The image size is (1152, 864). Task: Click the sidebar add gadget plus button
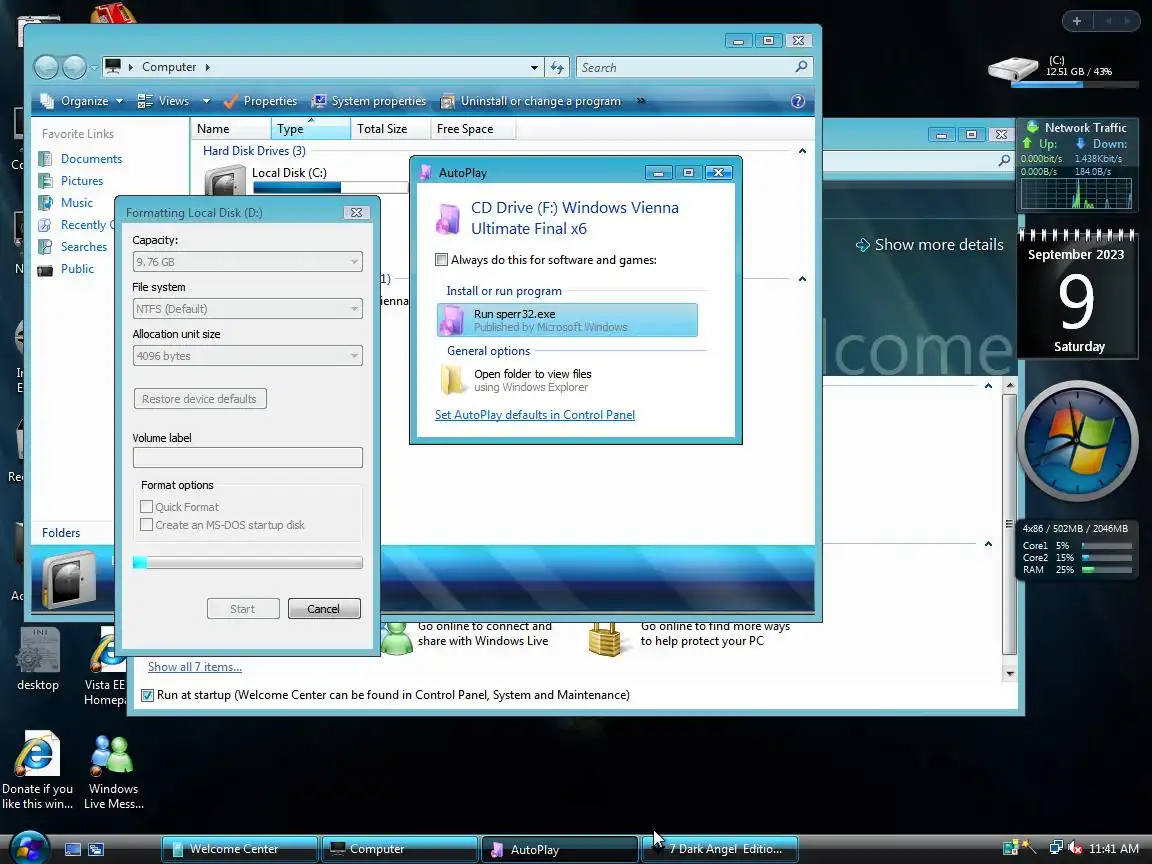1077,21
